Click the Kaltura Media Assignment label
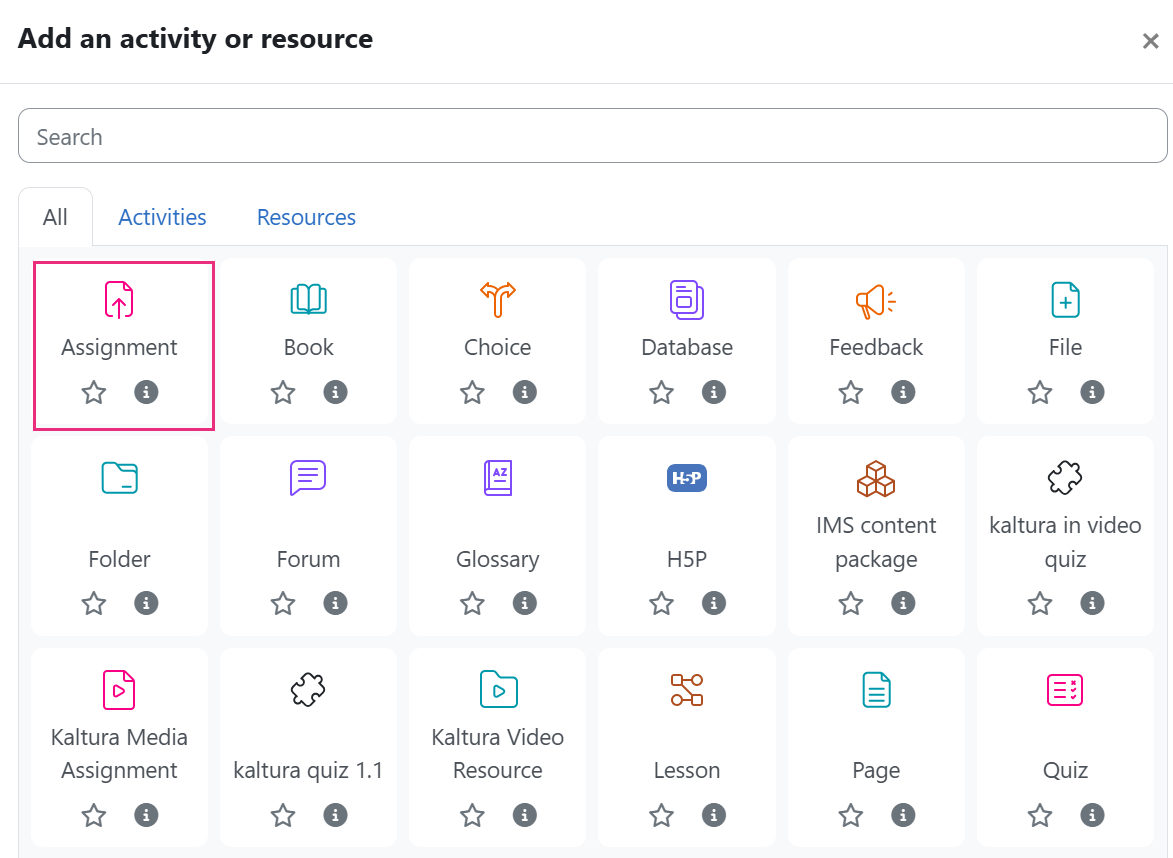The image size is (1173, 858). tap(119, 753)
